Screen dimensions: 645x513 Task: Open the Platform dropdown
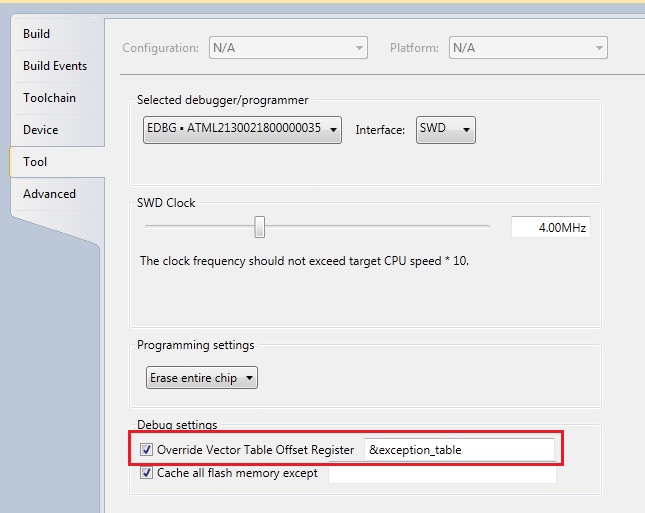[528, 48]
